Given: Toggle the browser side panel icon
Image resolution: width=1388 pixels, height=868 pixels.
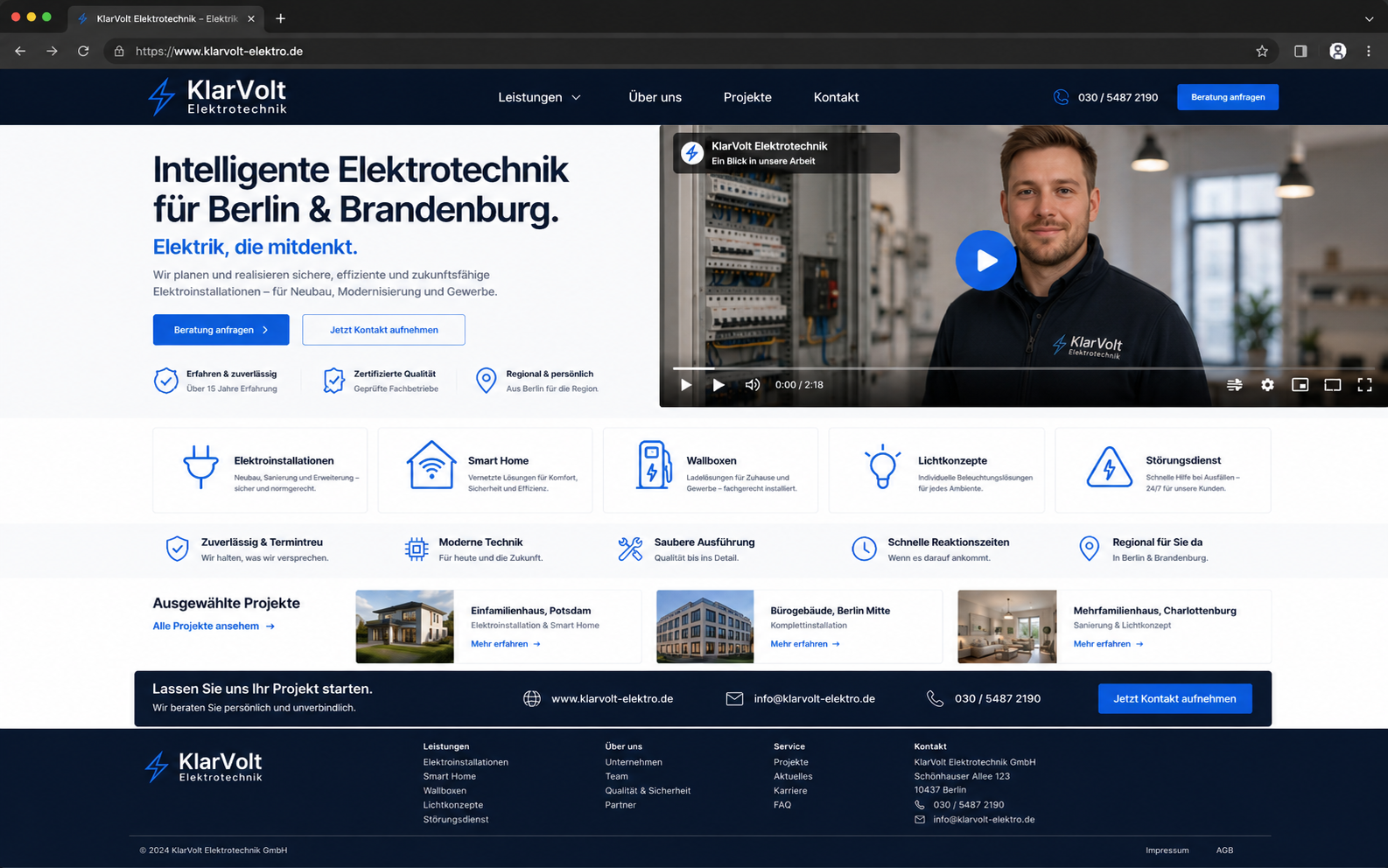Looking at the screenshot, I should [1300, 52].
